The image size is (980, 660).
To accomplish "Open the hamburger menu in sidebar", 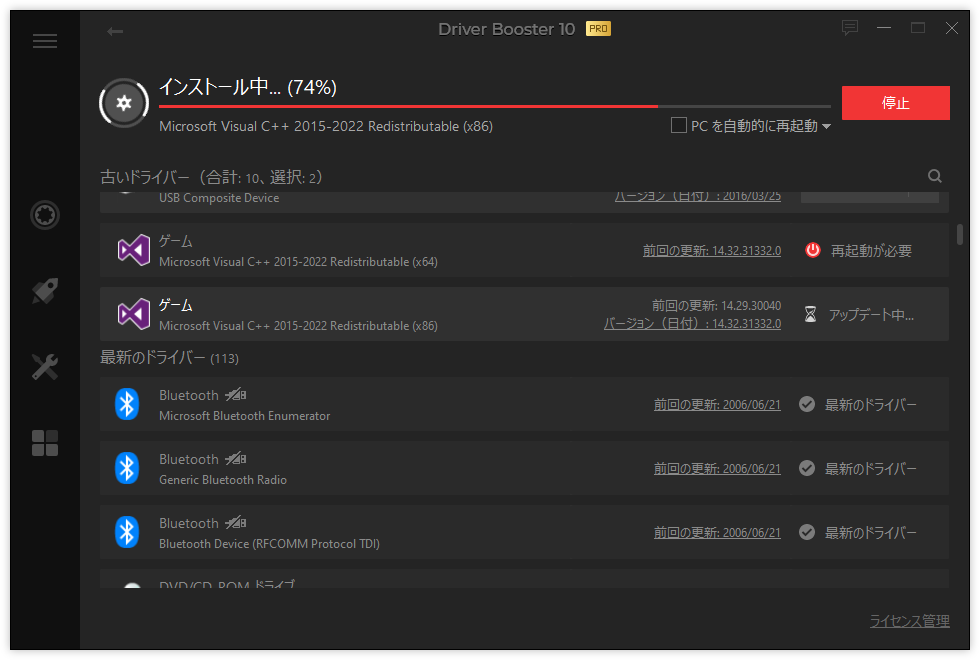I will click(45, 41).
